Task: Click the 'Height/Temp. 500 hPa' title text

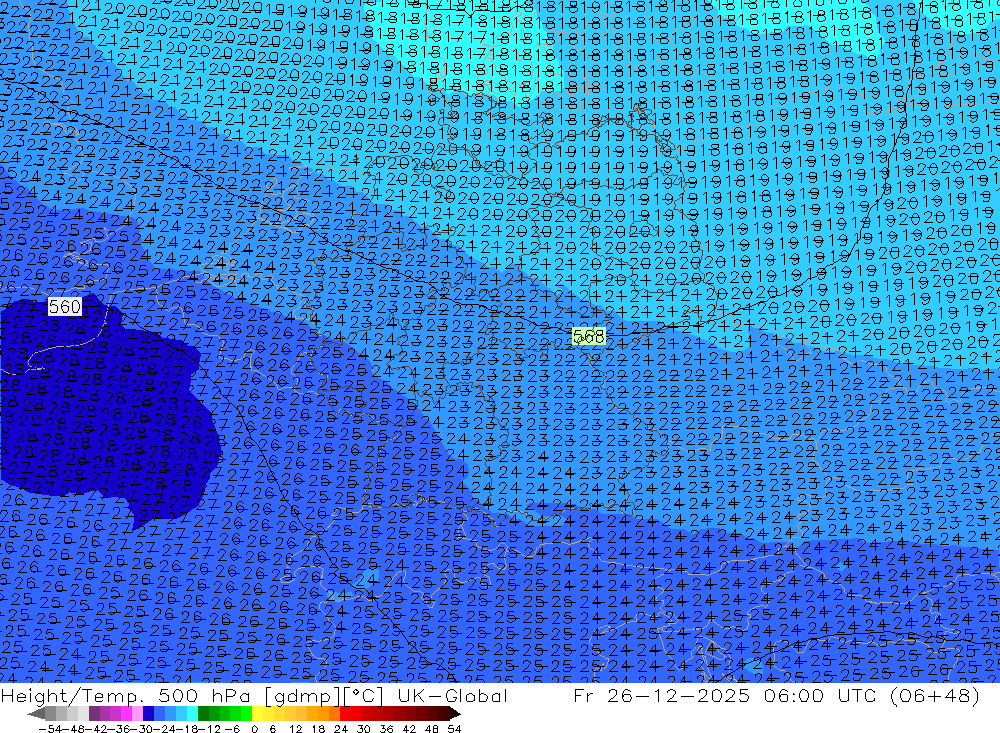Action: pyautogui.click(x=125, y=696)
